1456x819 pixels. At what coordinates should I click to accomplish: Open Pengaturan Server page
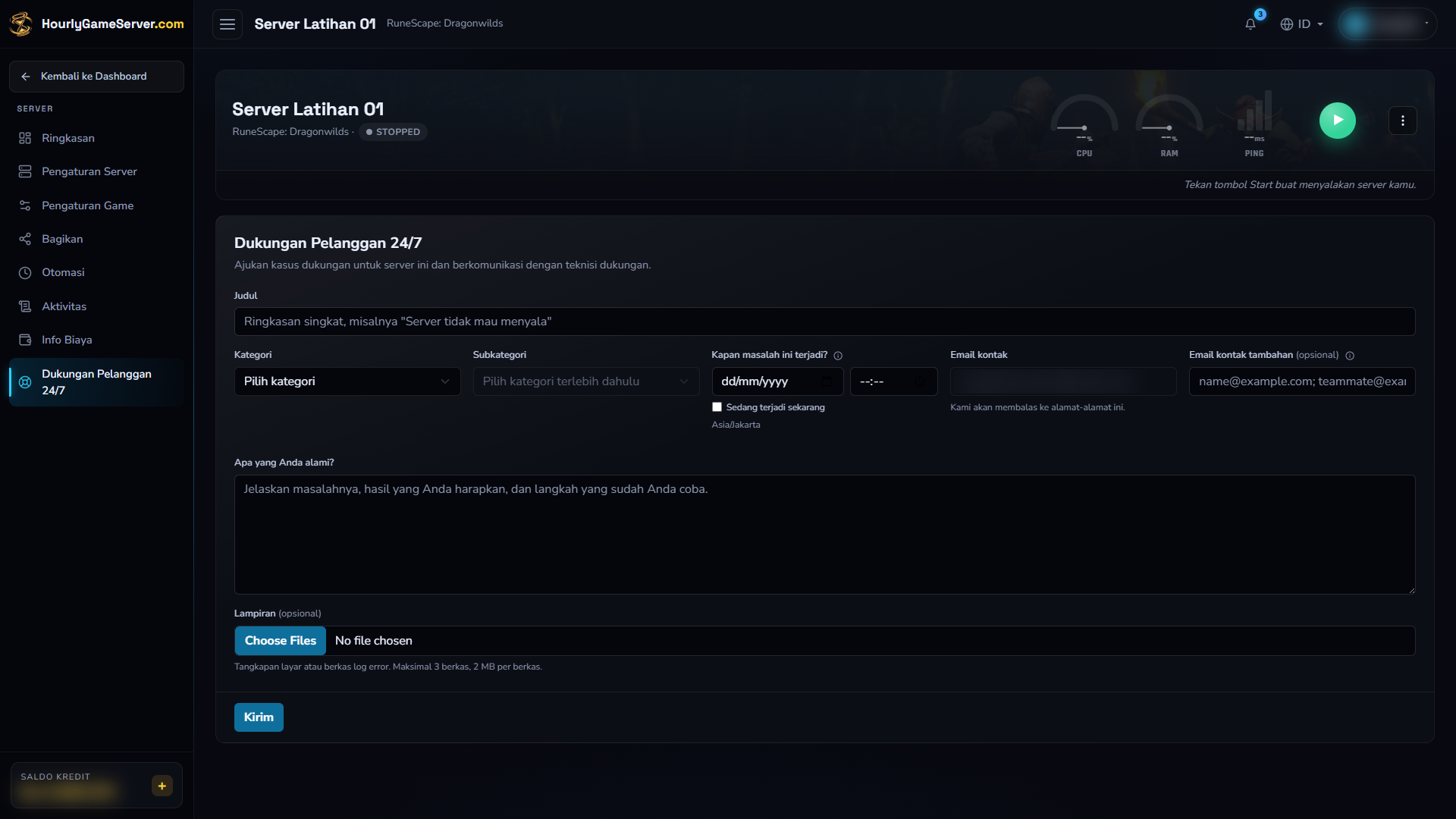click(x=96, y=171)
